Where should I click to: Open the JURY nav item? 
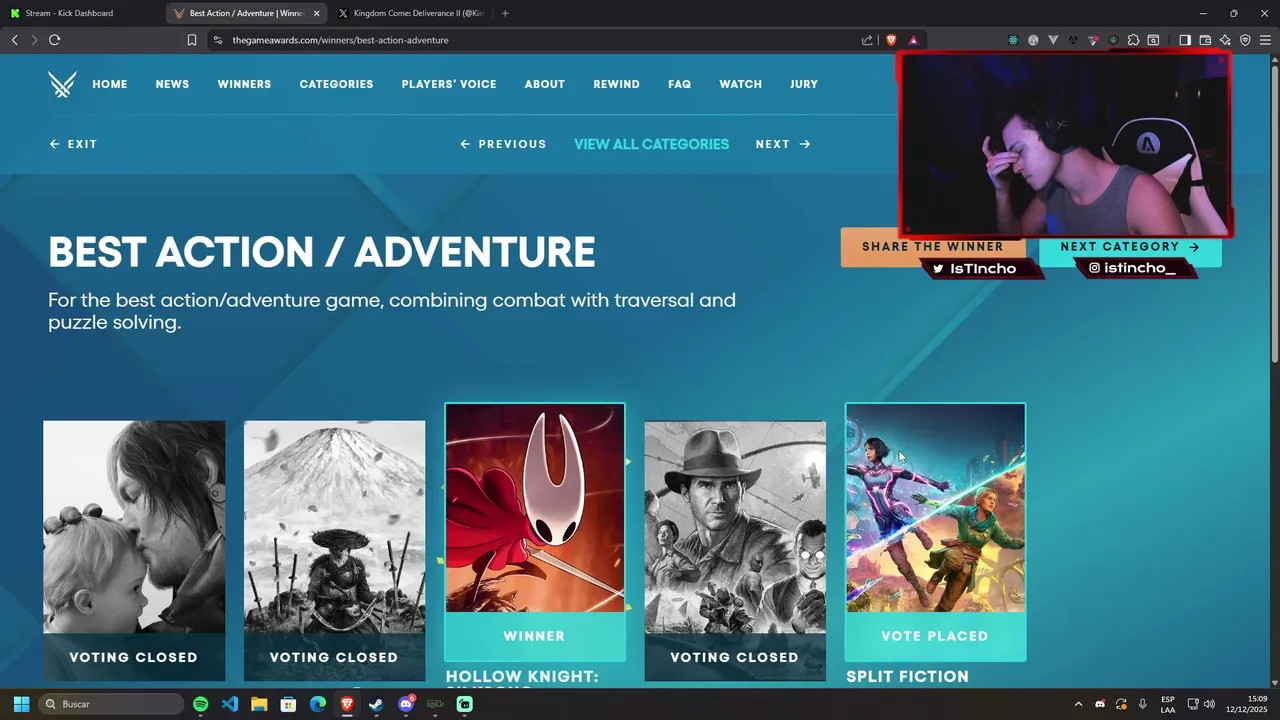point(804,84)
